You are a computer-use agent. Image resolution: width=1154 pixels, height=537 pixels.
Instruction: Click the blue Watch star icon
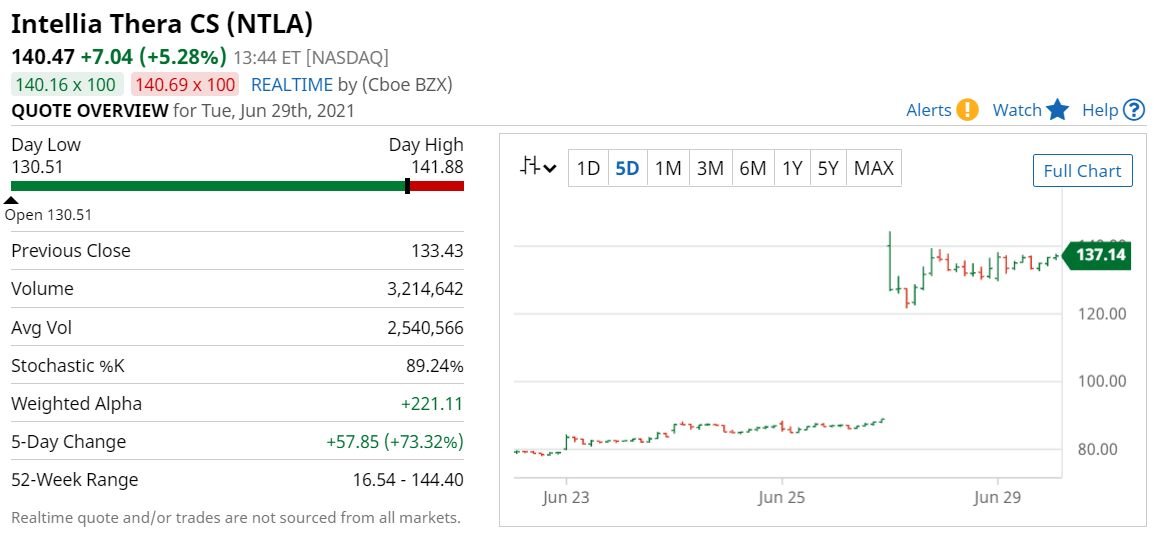click(x=1058, y=110)
